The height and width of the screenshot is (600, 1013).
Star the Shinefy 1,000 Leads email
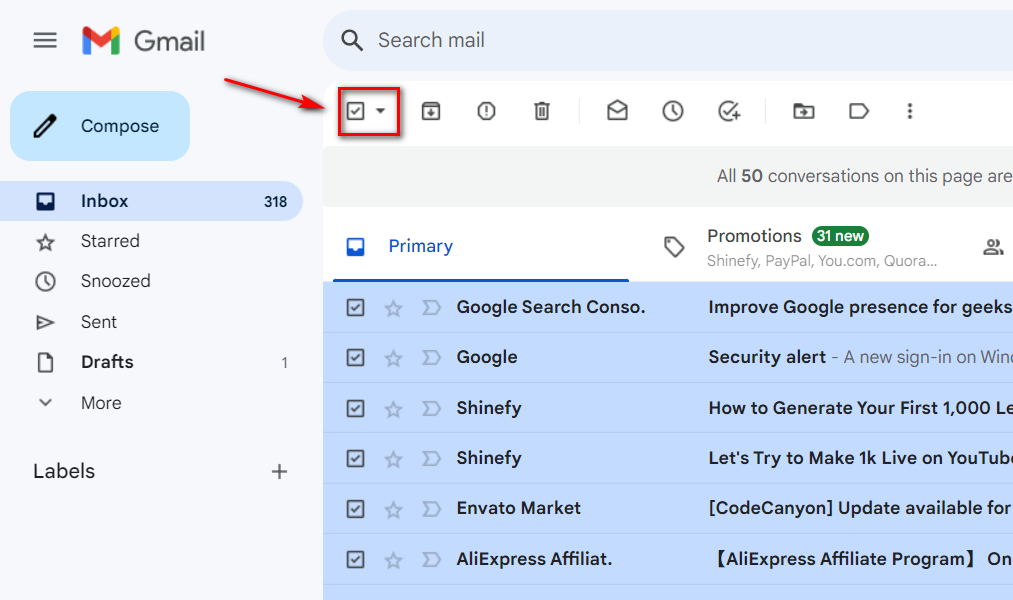(x=393, y=409)
